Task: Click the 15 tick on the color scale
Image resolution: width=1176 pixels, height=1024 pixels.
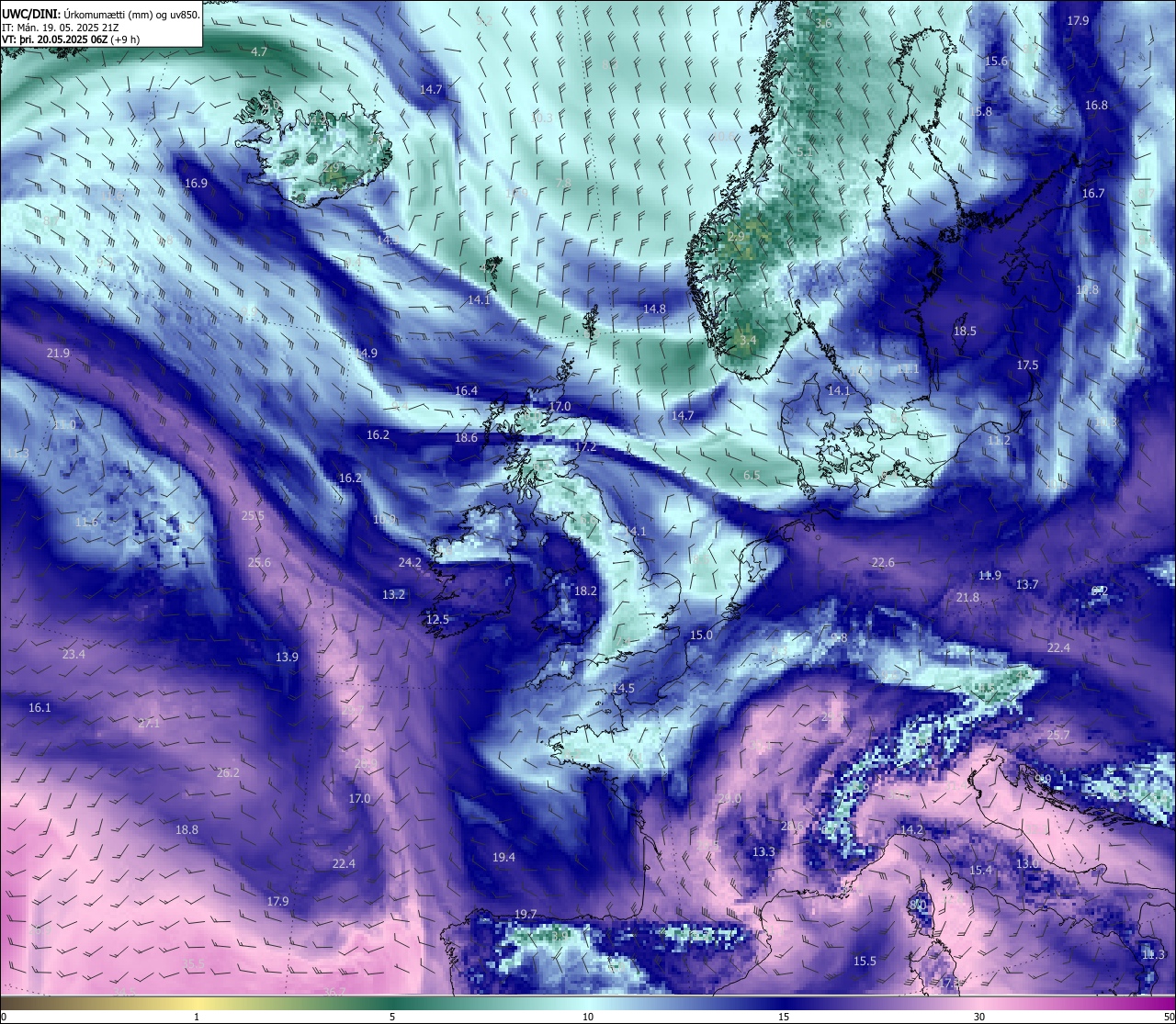Action: [784, 1017]
